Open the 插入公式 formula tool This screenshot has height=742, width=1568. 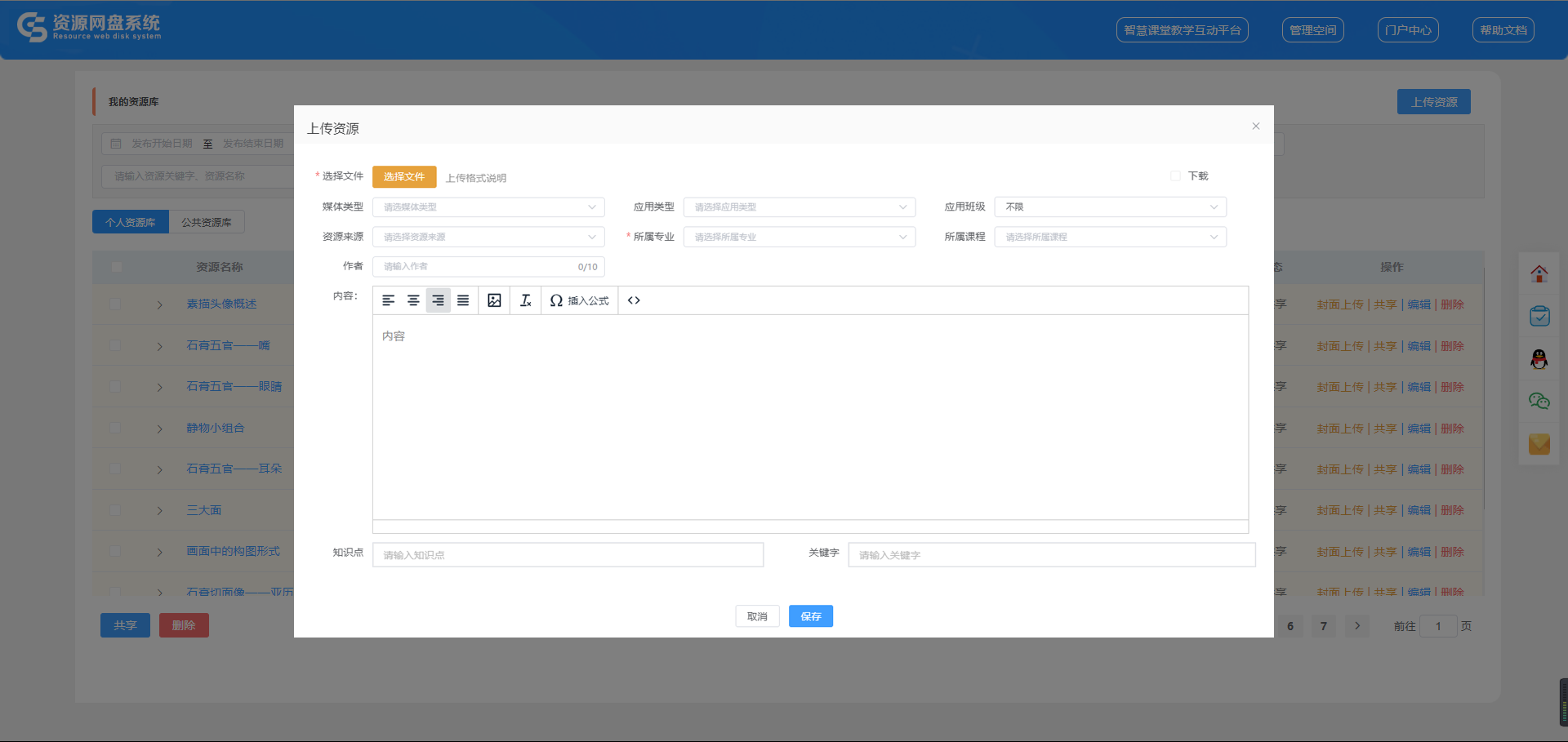pyautogui.click(x=580, y=300)
